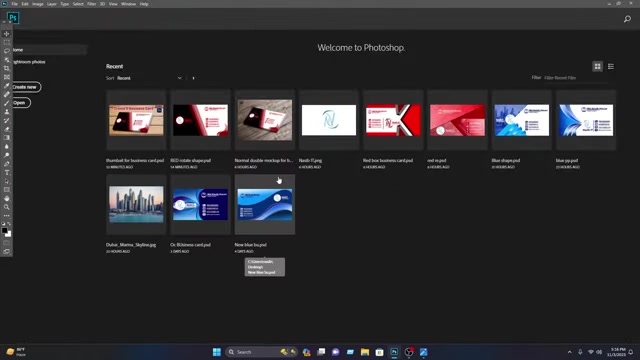Select the Quick Selection tool
The width and height of the screenshot is (640, 360).
(7, 60)
